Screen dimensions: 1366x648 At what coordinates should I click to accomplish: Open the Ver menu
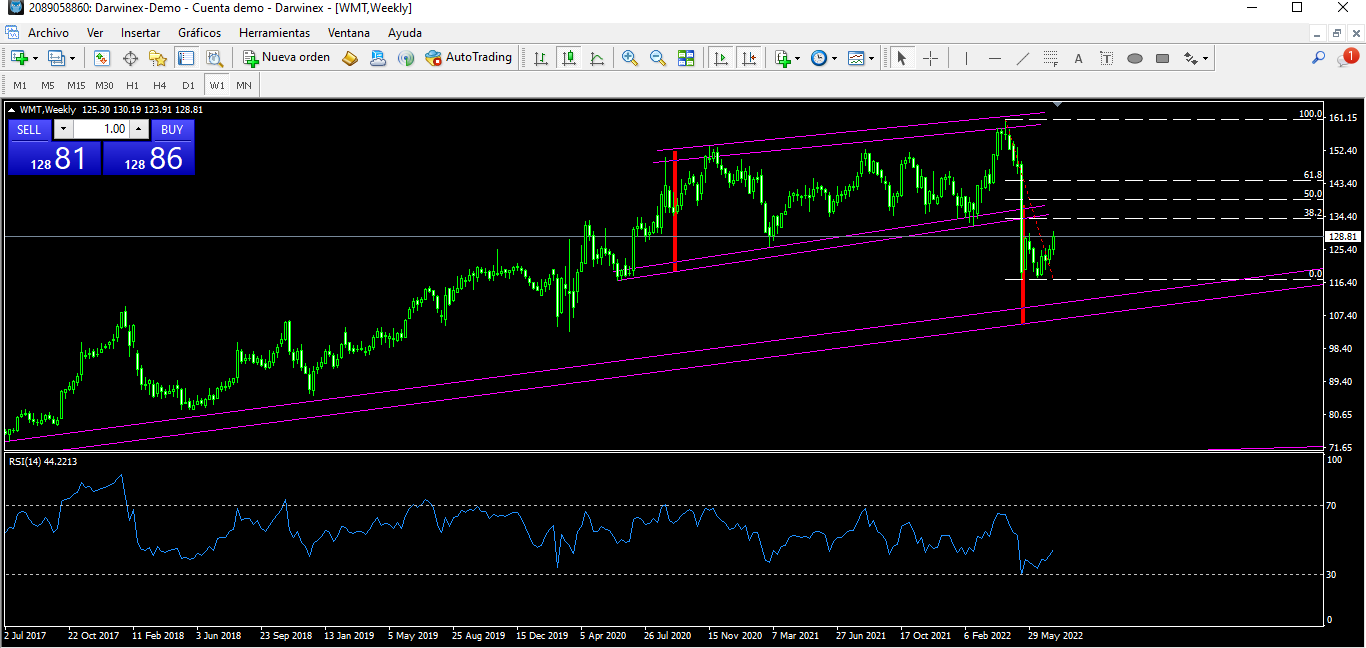point(95,33)
